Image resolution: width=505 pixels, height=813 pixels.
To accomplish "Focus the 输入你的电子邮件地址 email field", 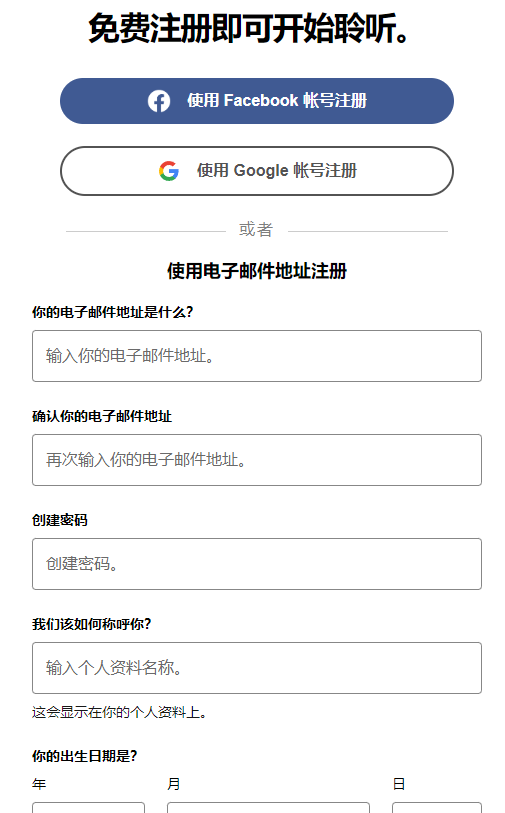I will [x=257, y=356].
